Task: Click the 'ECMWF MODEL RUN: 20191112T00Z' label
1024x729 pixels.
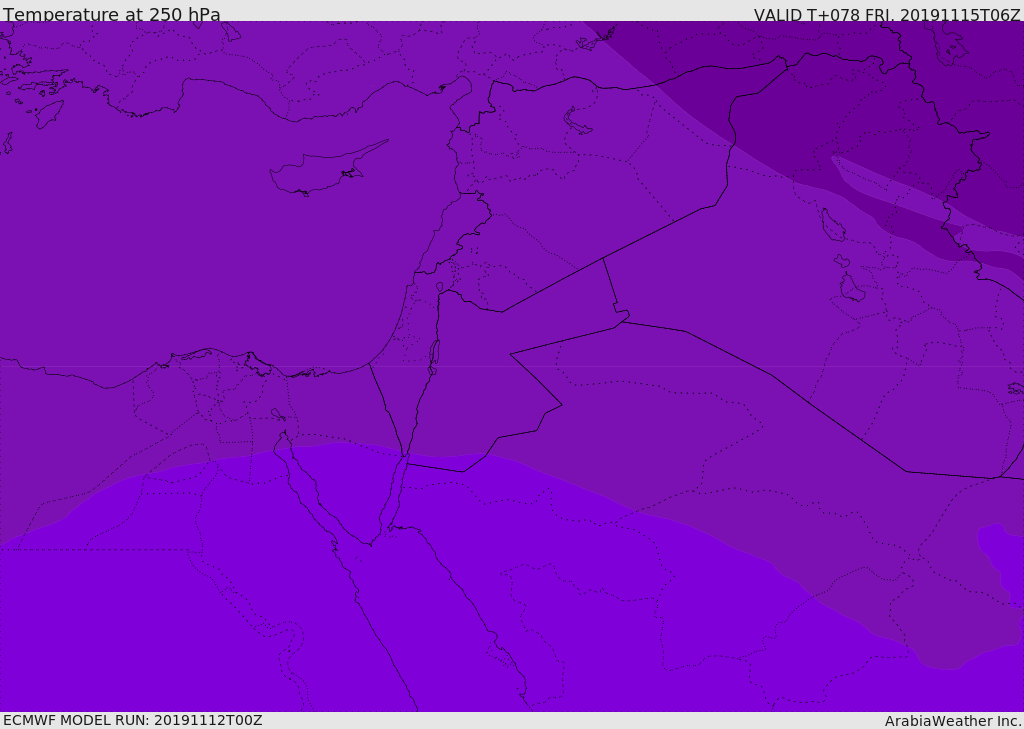Action: click(133, 720)
